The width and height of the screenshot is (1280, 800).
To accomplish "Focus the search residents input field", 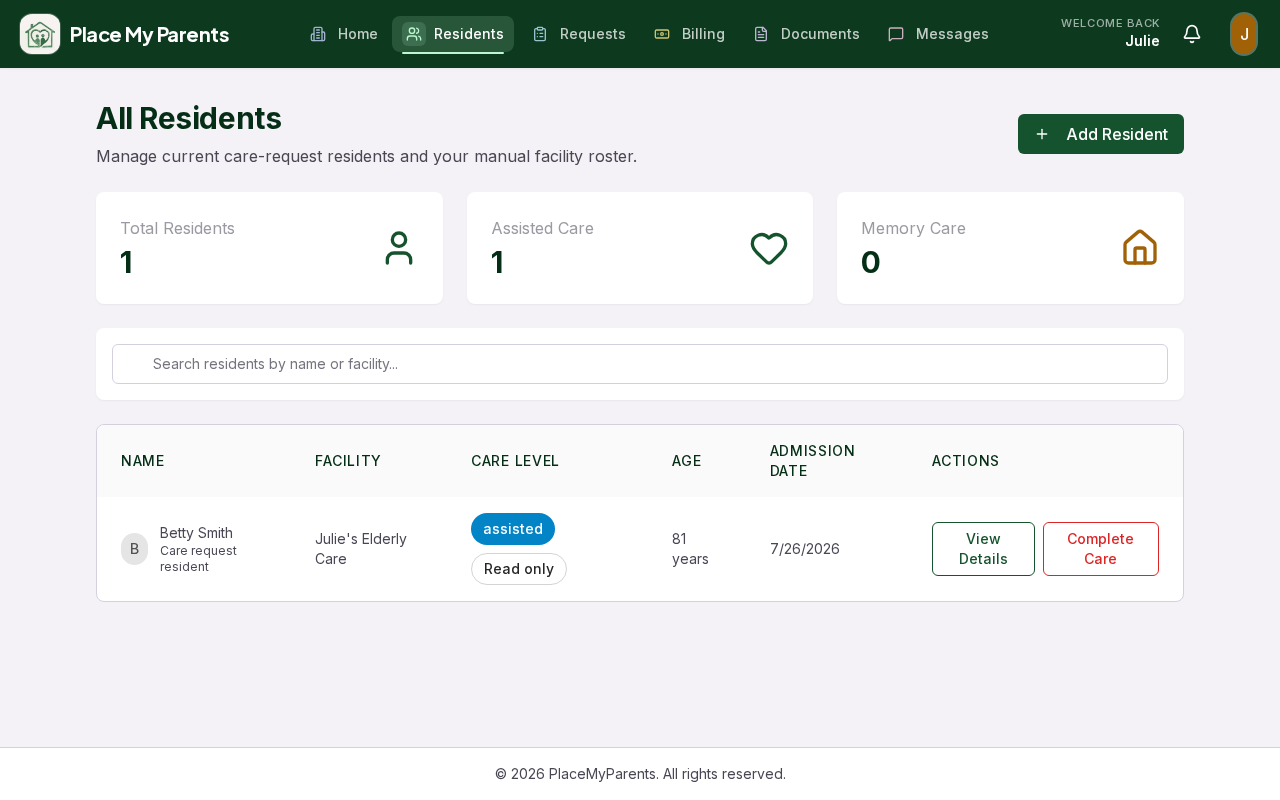I will pos(640,364).
